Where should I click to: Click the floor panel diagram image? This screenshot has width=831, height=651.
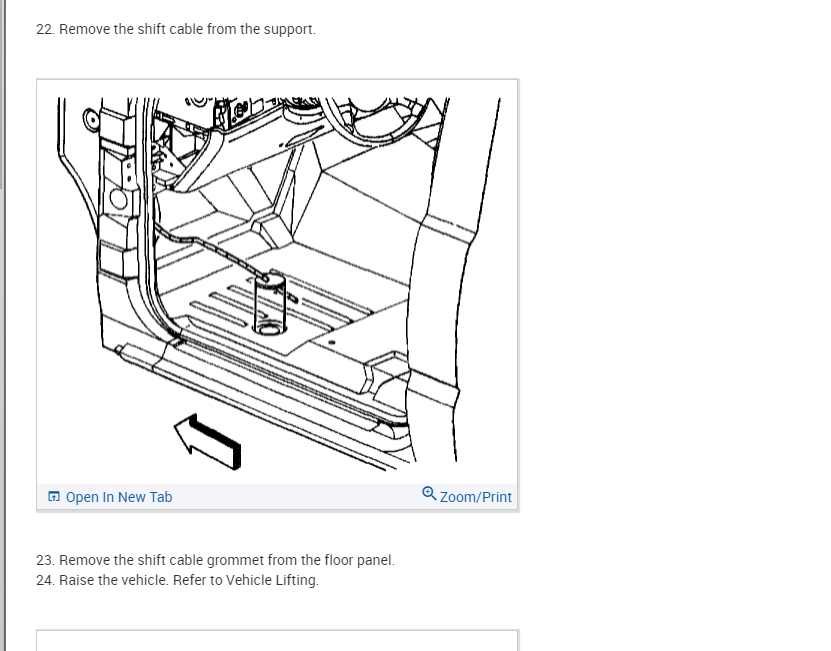(277, 284)
